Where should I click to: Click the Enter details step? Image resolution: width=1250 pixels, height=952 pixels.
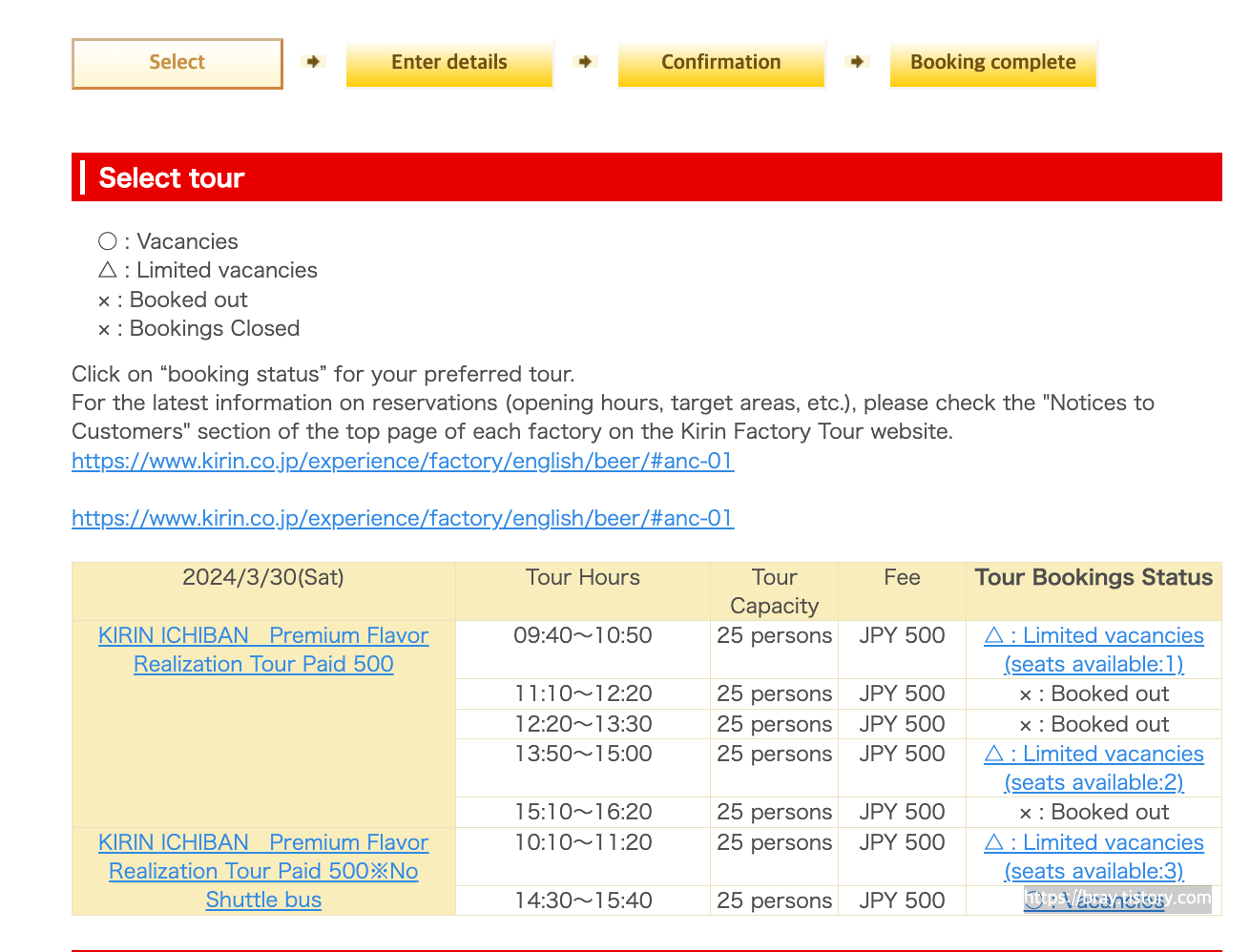[449, 63]
